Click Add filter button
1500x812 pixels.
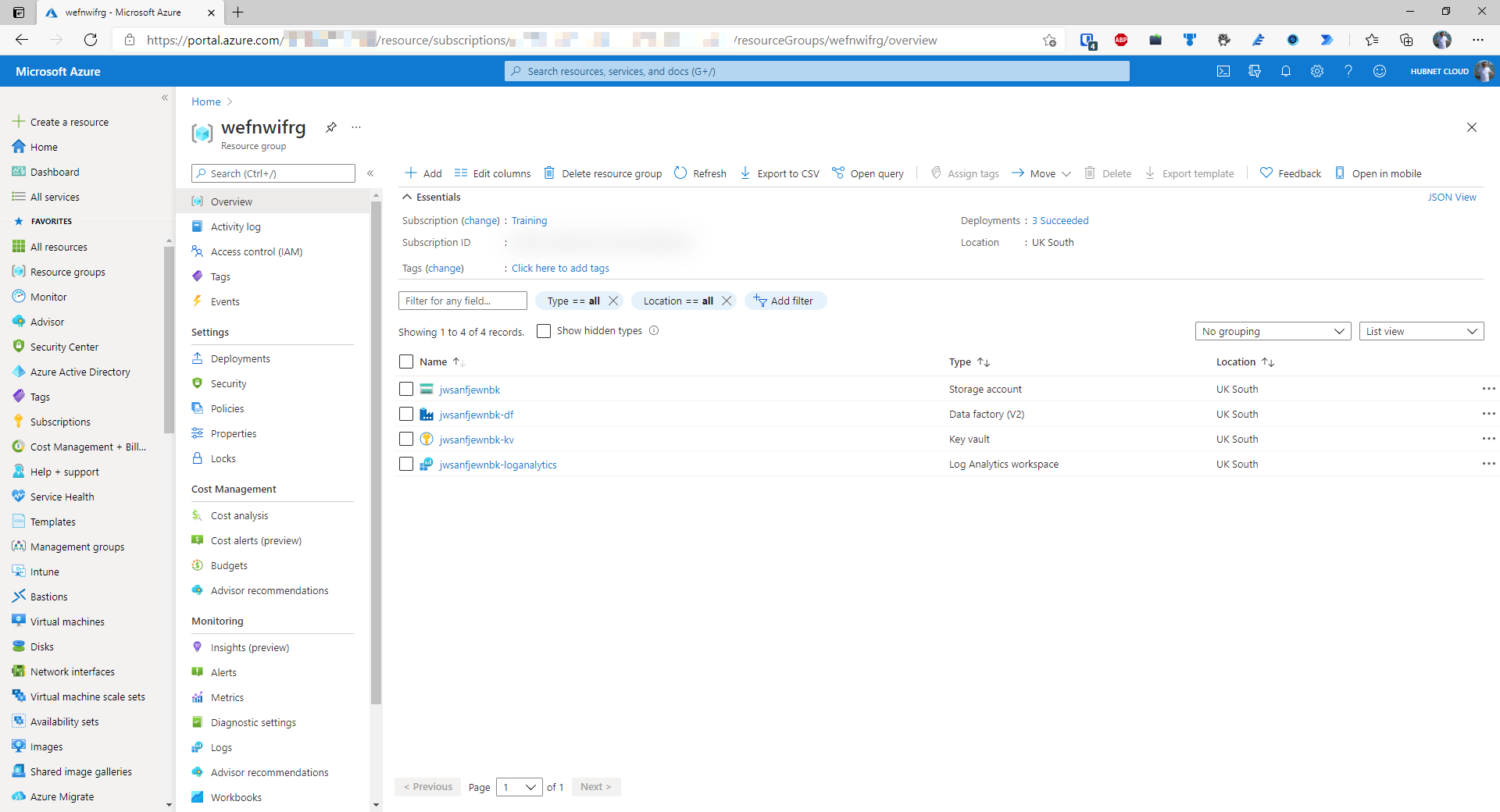click(785, 301)
